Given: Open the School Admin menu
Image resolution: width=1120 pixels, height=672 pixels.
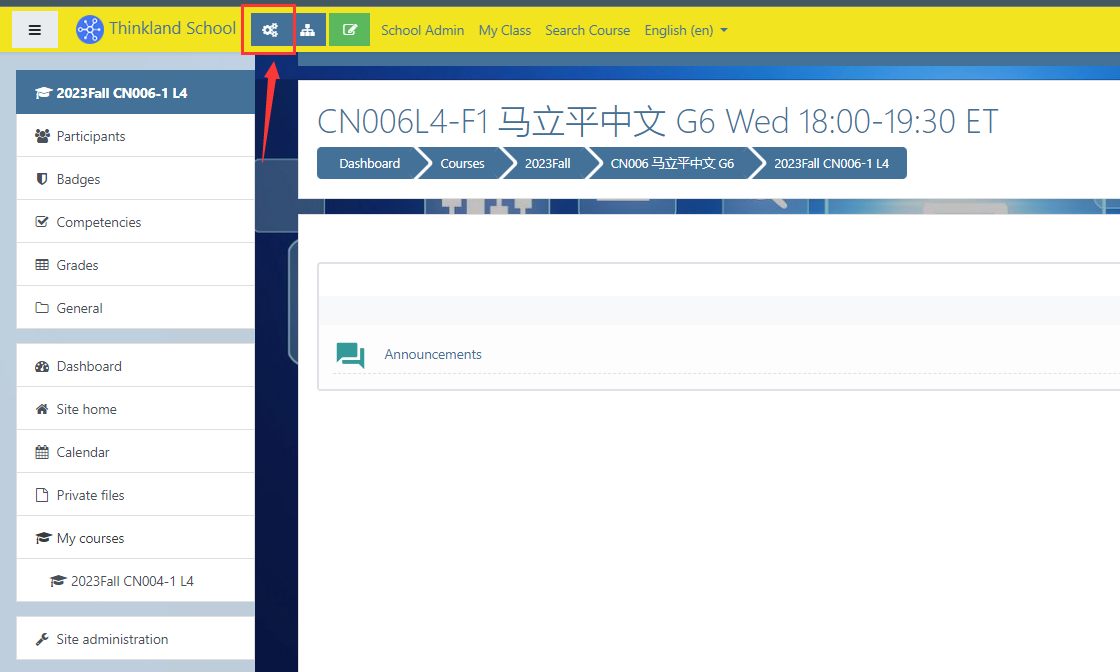Looking at the screenshot, I should (422, 30).
